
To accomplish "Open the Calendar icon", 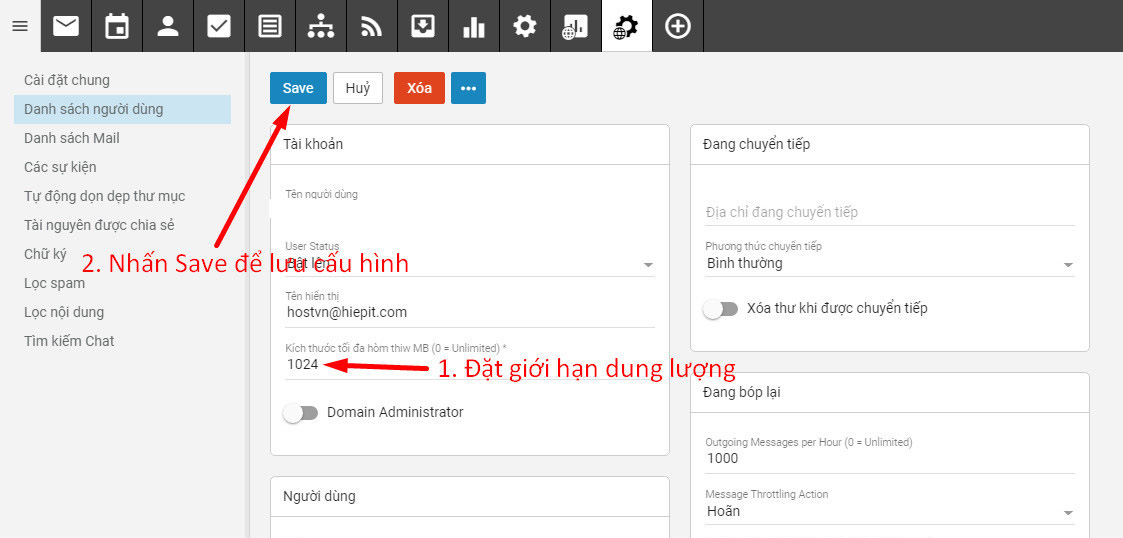I will click(117, 26).
